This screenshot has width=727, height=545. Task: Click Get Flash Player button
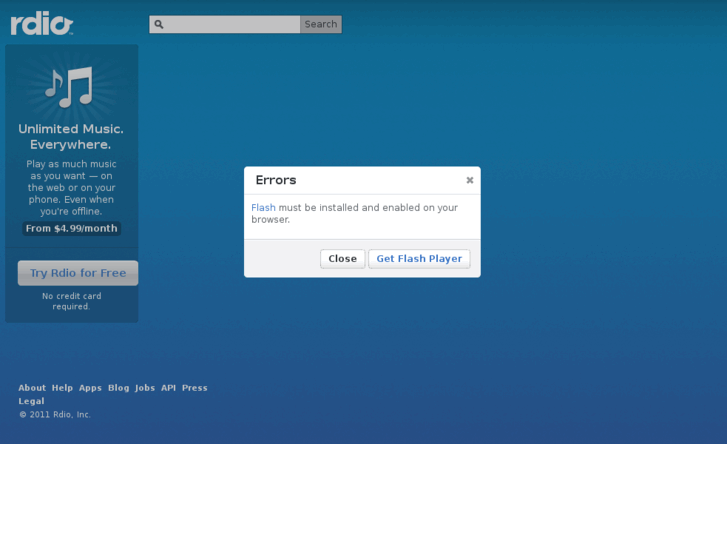(419, 259)
